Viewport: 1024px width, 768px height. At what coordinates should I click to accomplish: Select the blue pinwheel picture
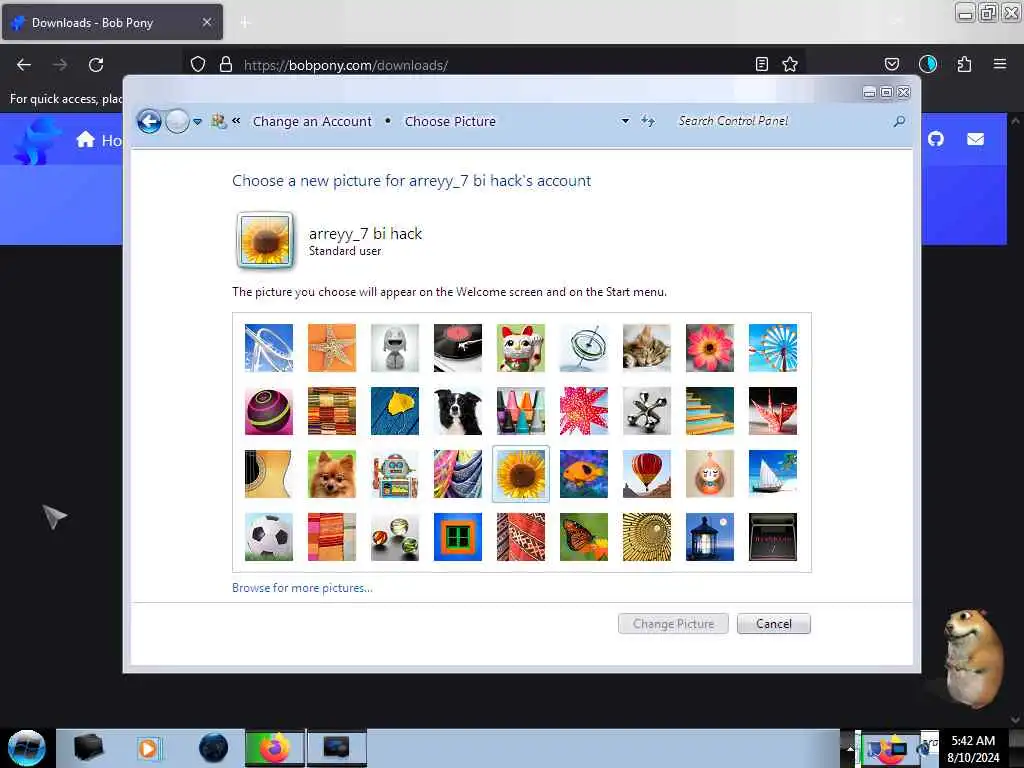click(773, 348)
